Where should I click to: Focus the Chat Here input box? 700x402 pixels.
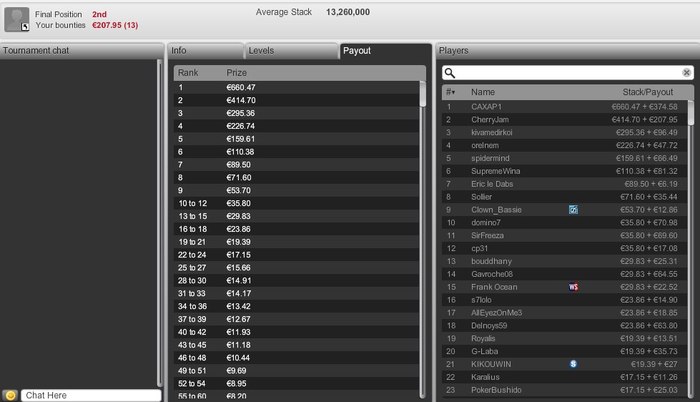click(91, 395)
